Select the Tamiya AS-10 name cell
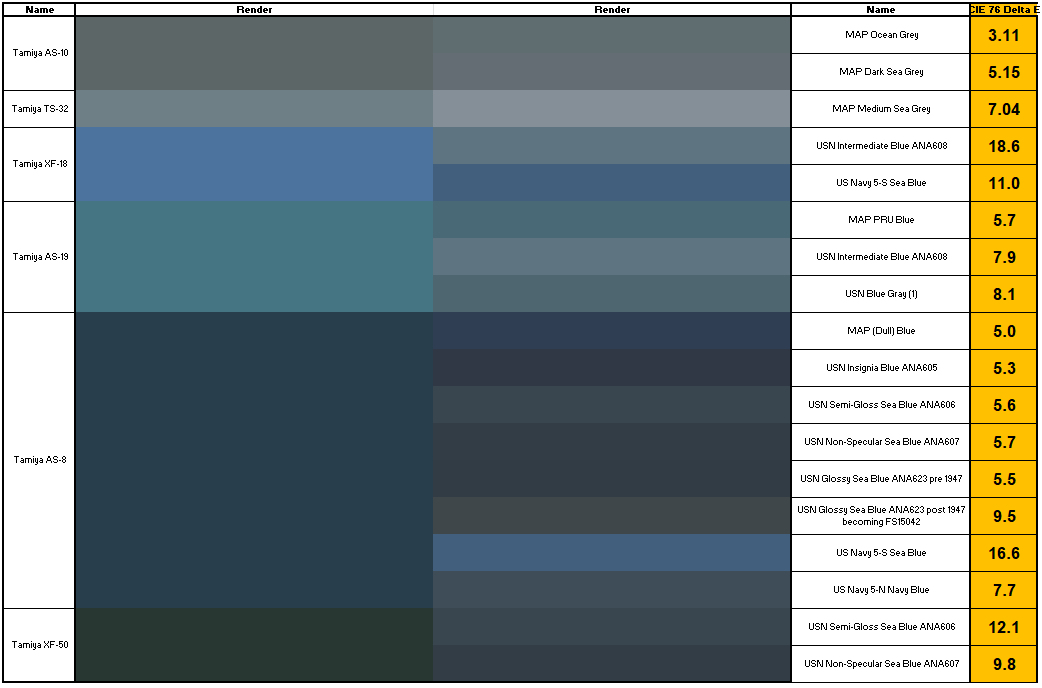 point(40,53)
